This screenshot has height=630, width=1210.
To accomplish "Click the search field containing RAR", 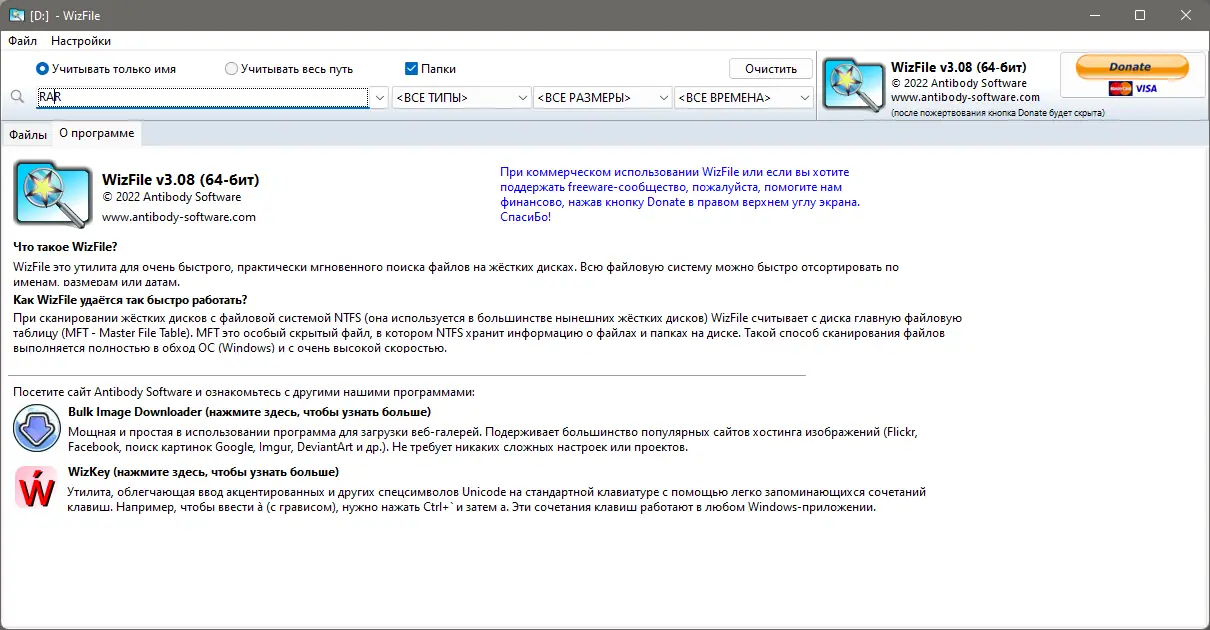I will click(x=202, y=98).
